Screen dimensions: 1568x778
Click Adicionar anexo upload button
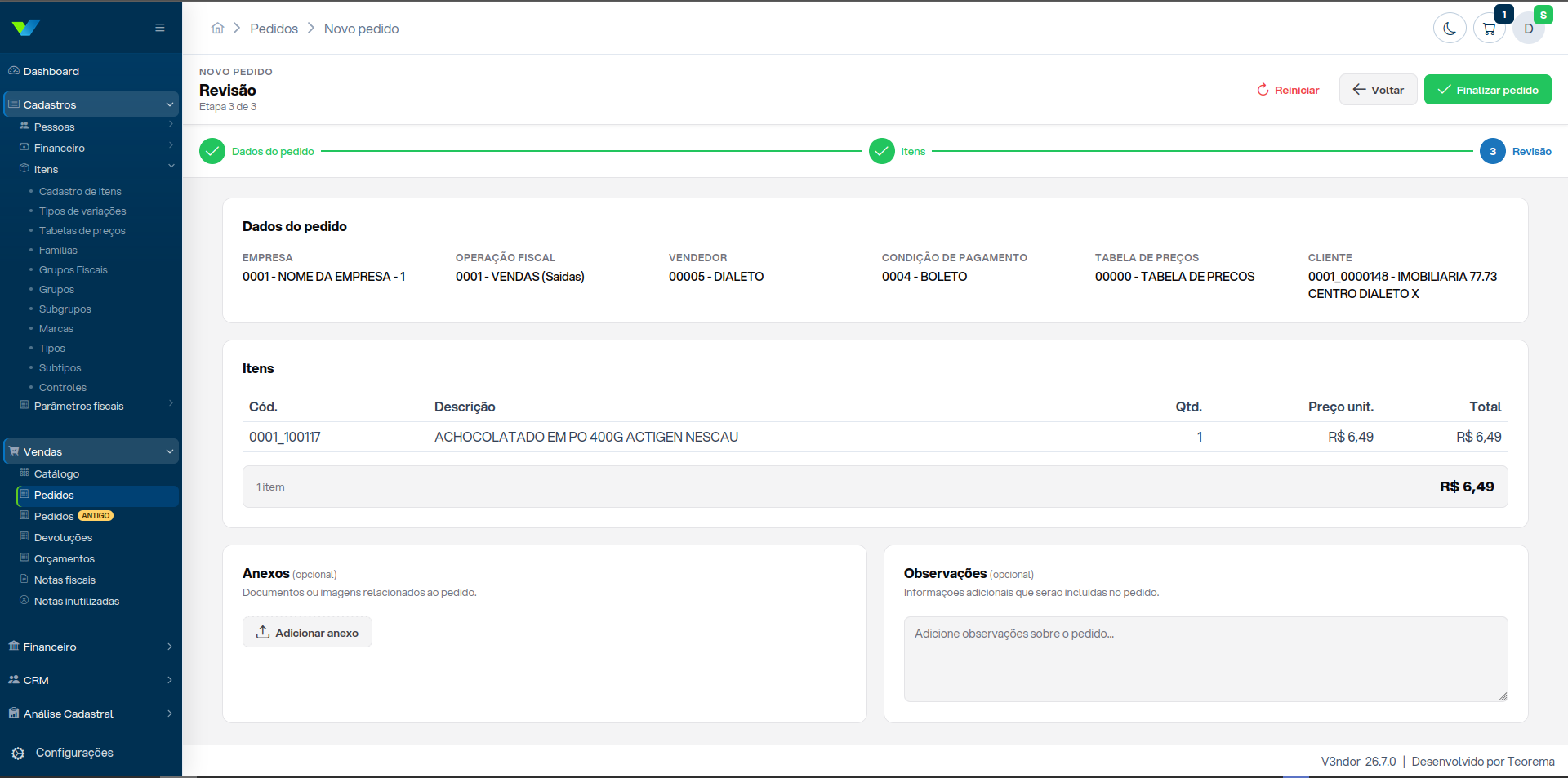307,633
